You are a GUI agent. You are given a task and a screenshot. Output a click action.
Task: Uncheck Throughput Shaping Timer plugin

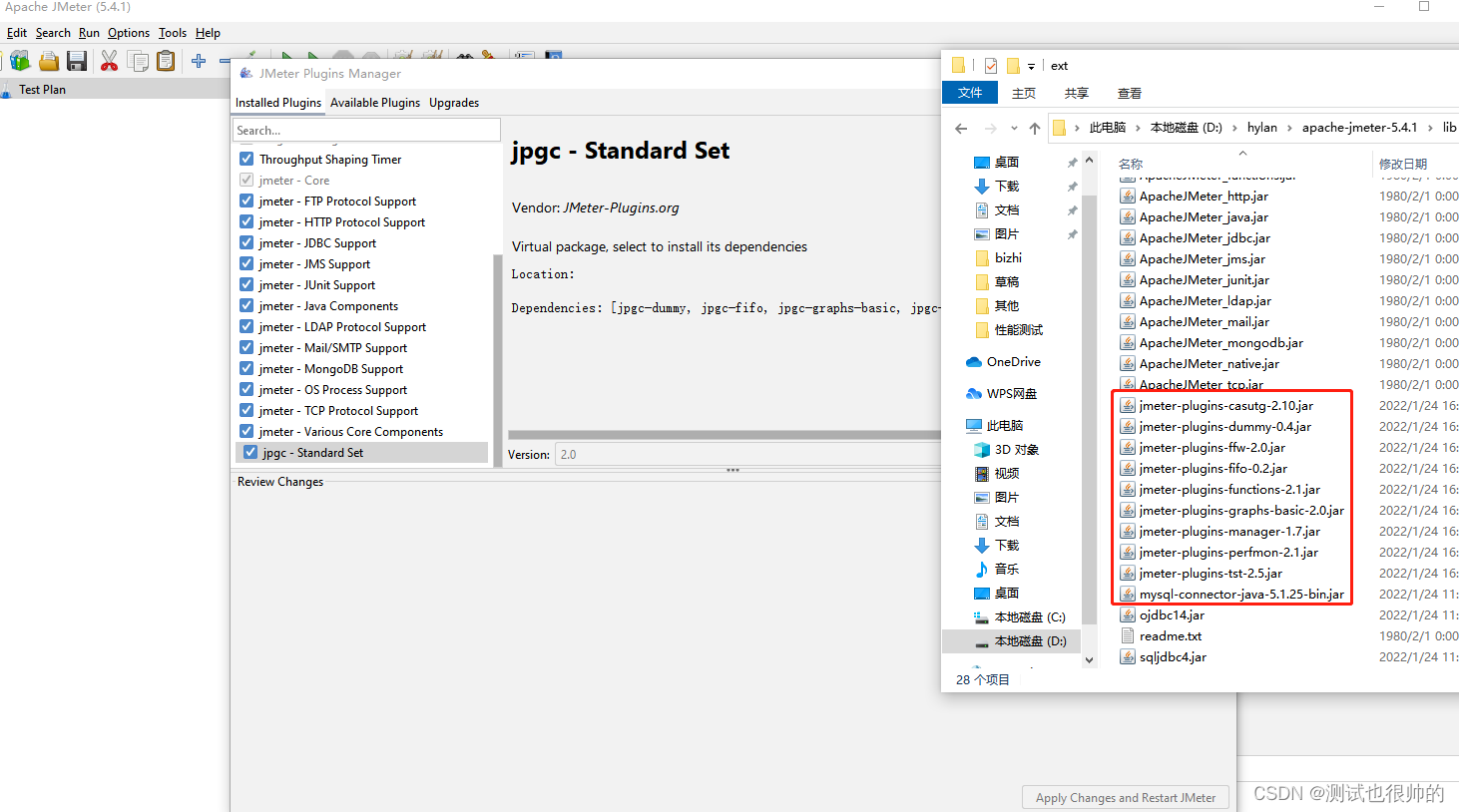coord(246,159)
